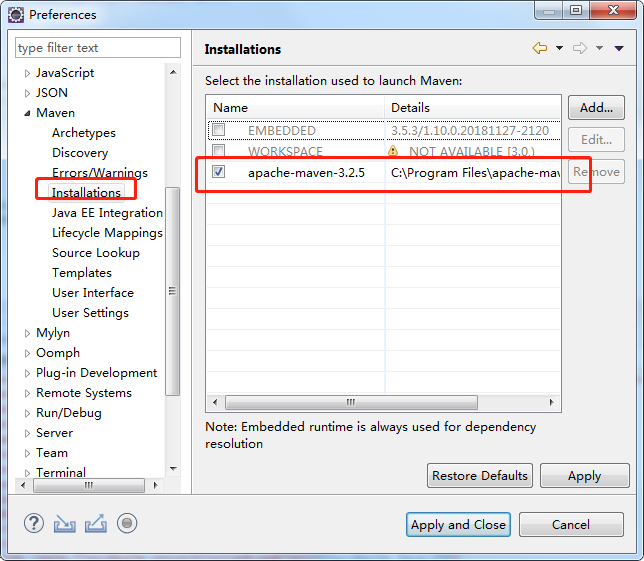Click the NOT AVAILABLE [3.0,) text

[x=472, y=152]
